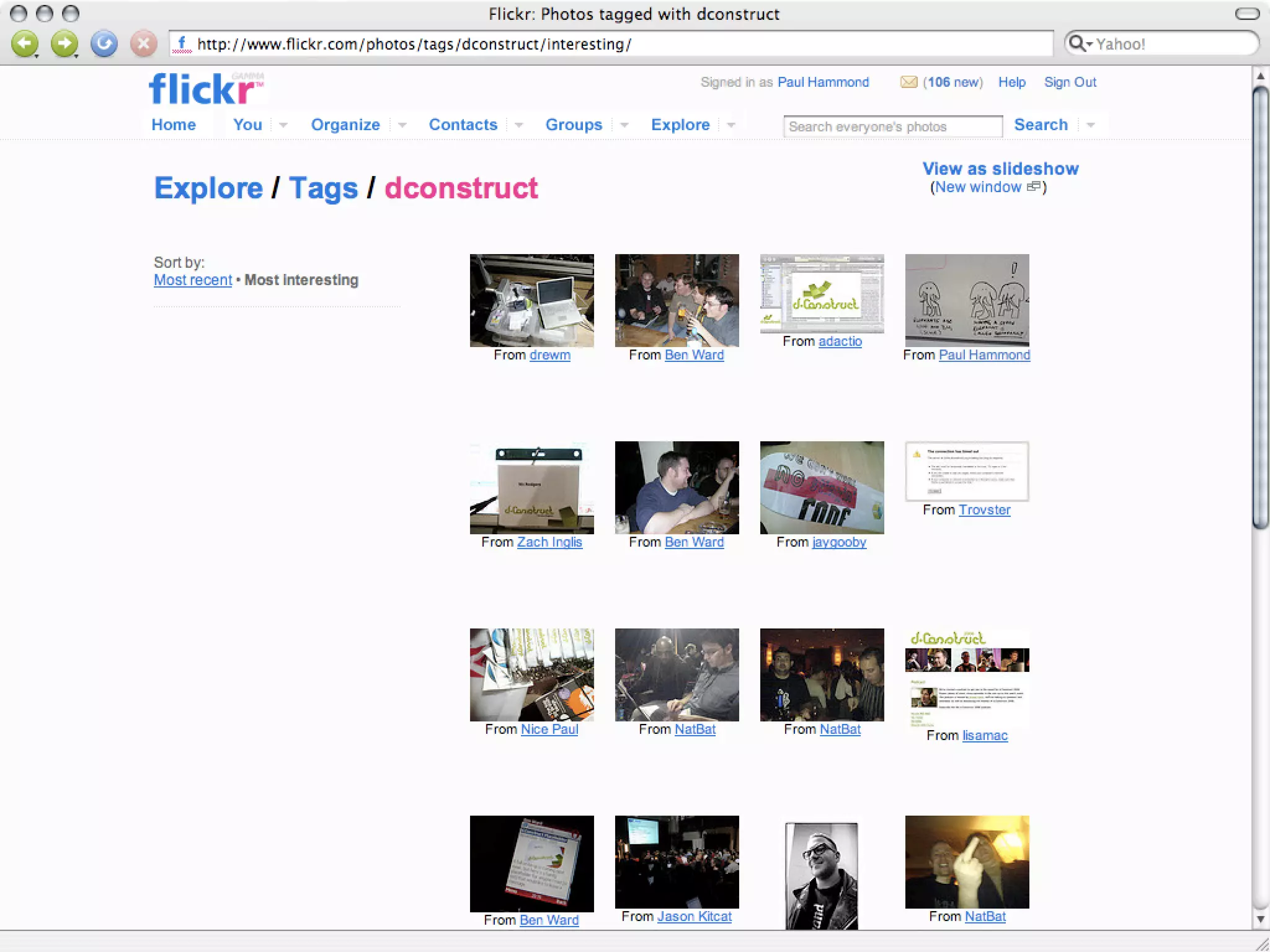This screenshot has width=1270, height=952.
Task: Click the red stop loading icon
Action: tap(143, 44)
